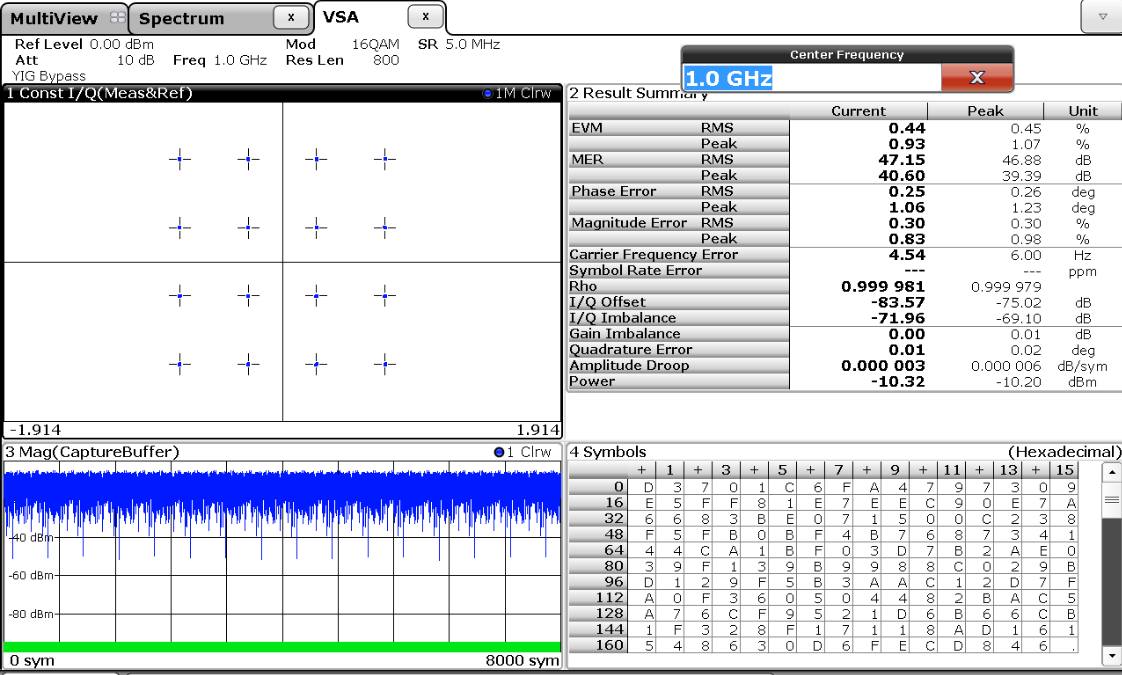Close the Spectrum tab with its x button

coord(291,17)
